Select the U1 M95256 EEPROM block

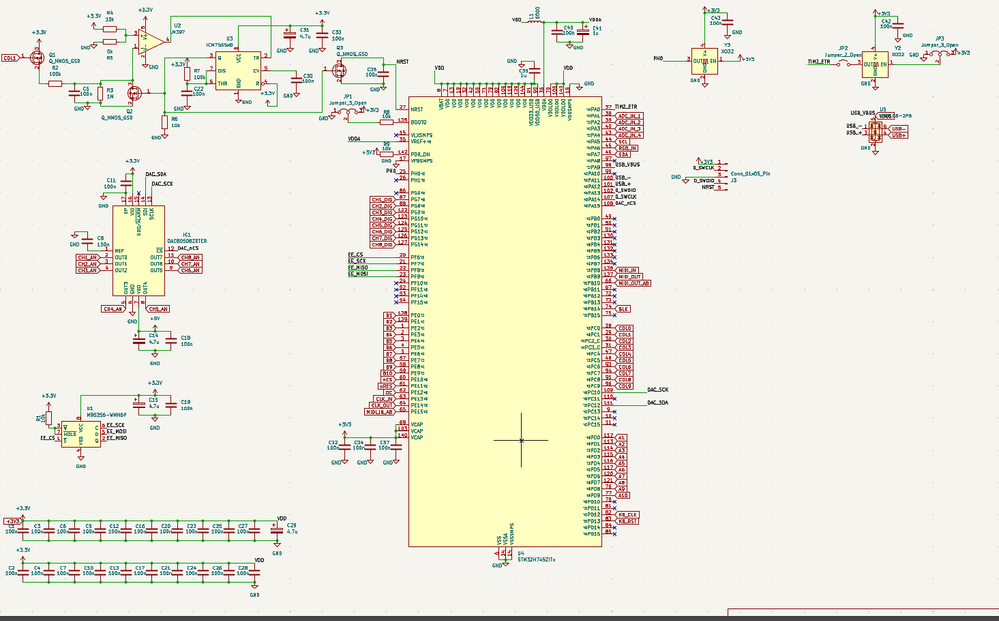[x=81, y=434]
